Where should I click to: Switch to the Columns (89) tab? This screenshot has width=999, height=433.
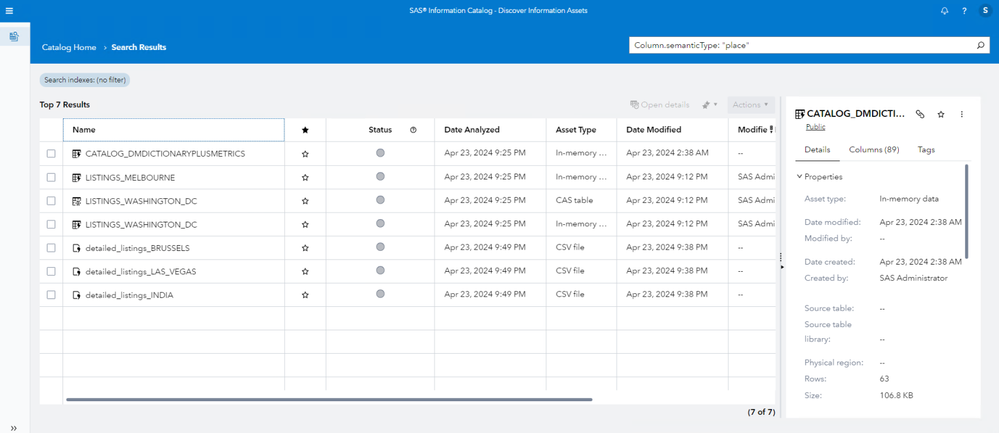(873, 150)
